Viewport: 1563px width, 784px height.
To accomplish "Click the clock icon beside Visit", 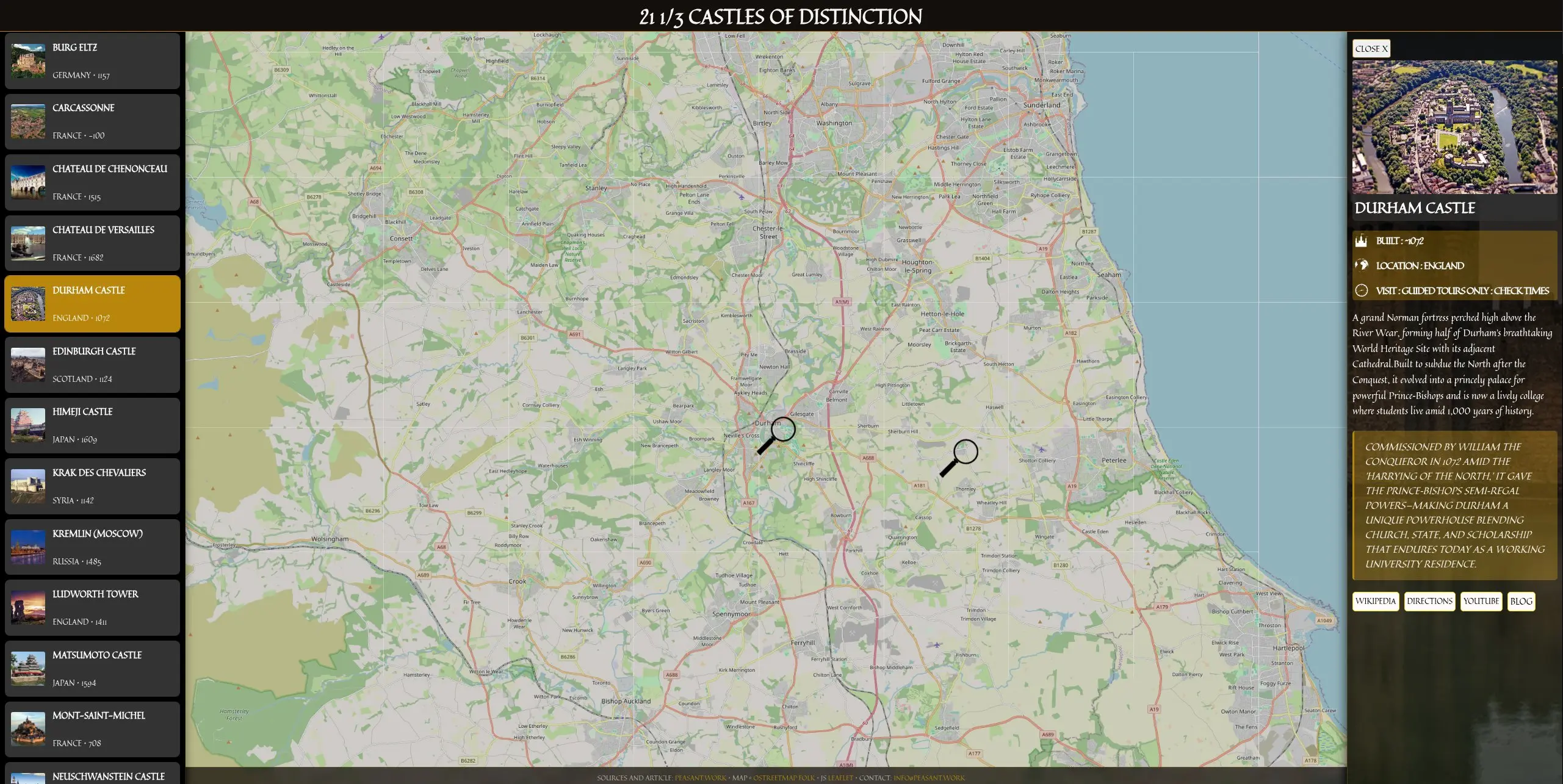I will coord(1361,290).
